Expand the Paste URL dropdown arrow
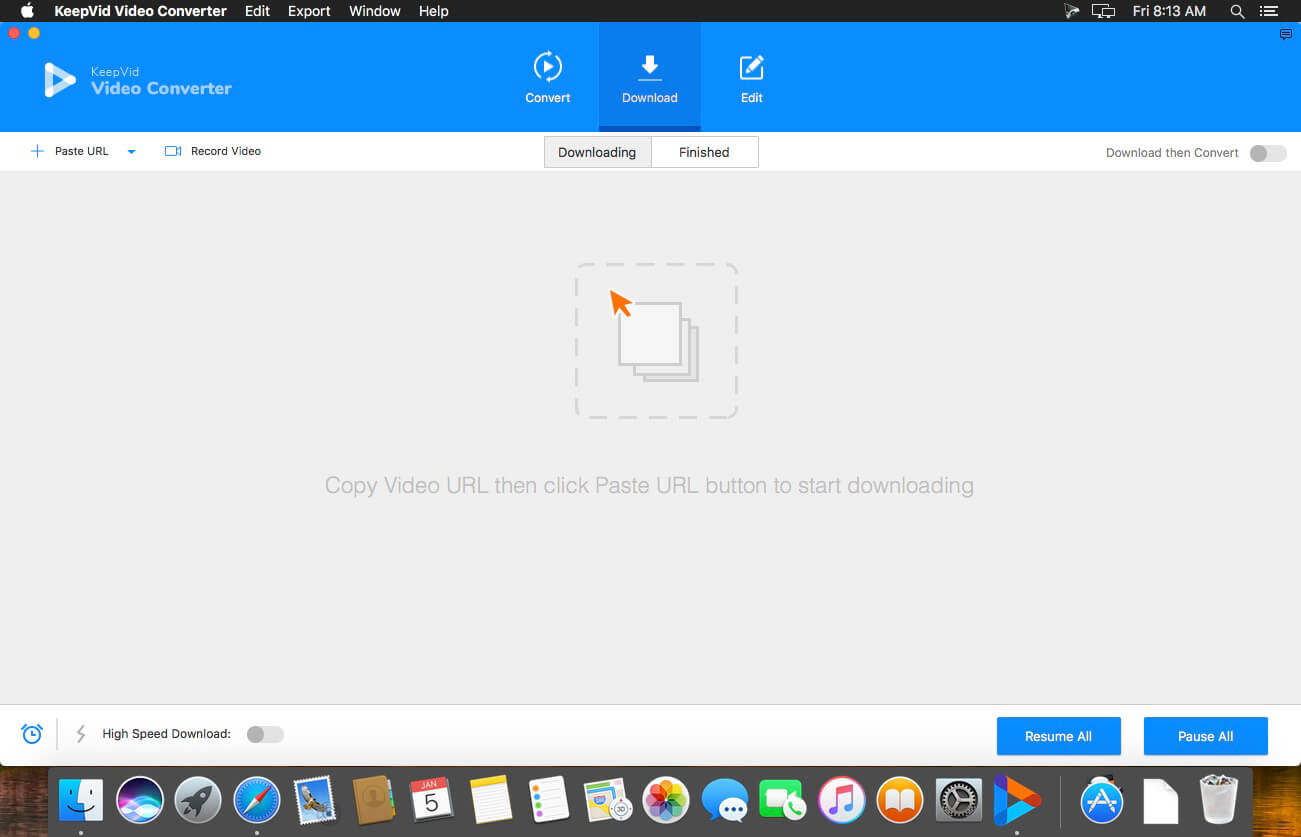Image resolution: width=1301 pixels, height=837 pixels. coord(131,152)
